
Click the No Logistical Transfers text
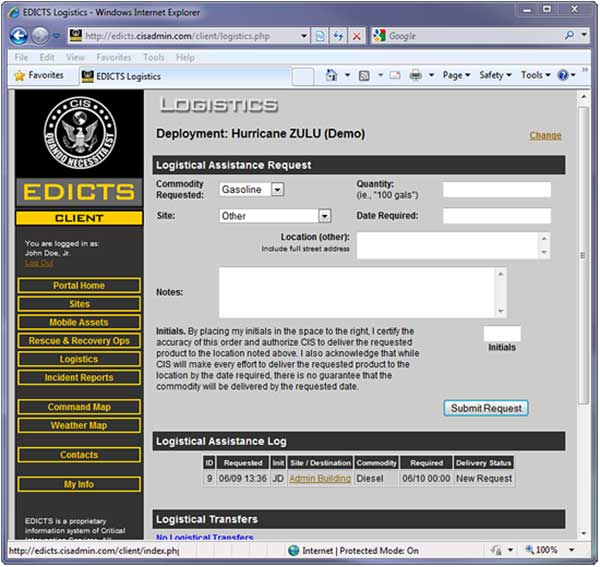tap(204, 537)
